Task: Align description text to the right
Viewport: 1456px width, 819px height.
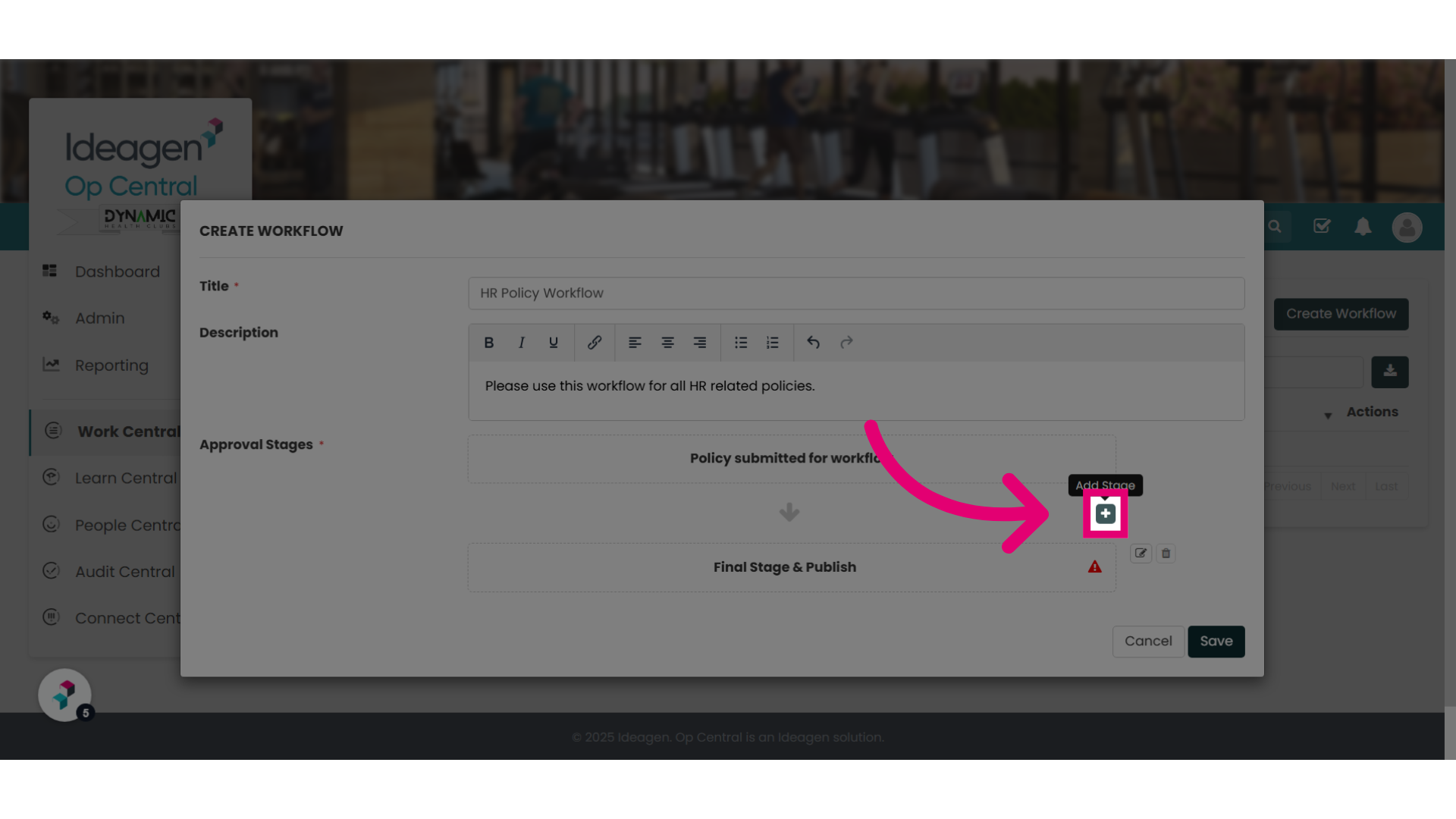Action: [700, 343]
